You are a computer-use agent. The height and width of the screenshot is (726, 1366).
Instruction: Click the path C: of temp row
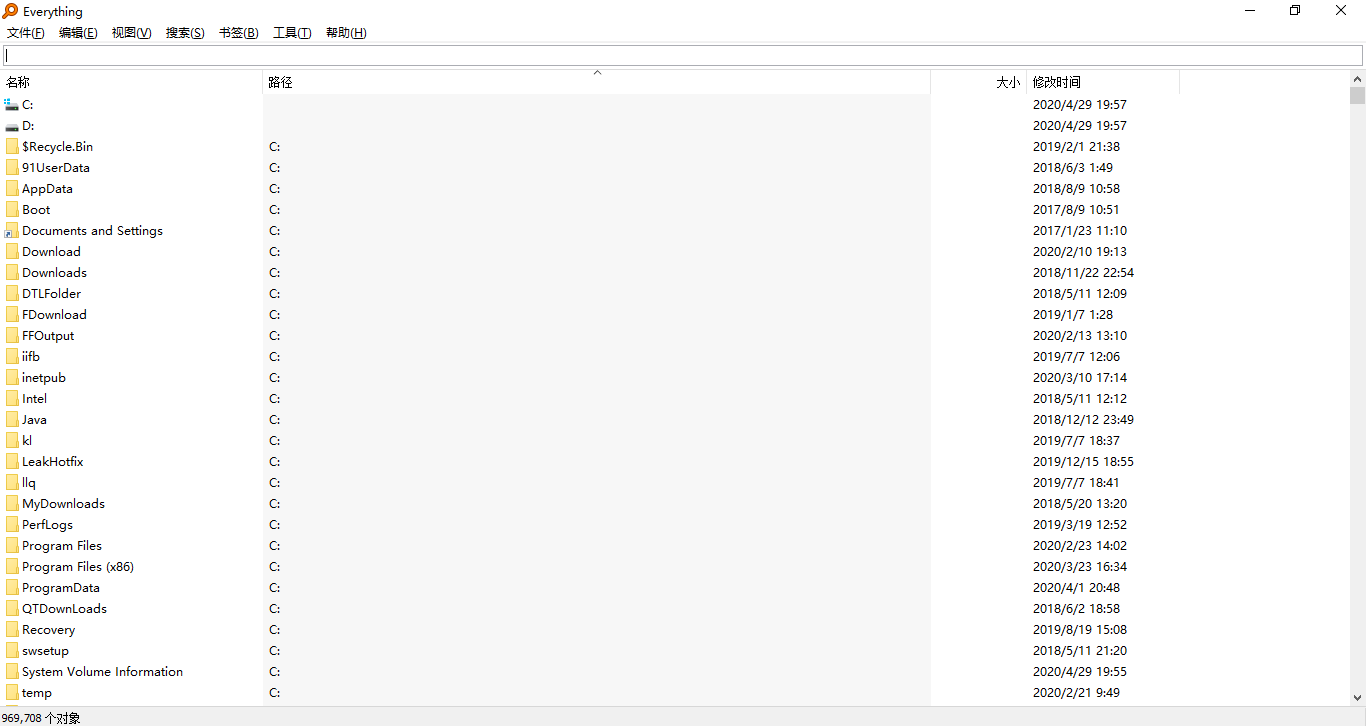(x=274, y=692)
